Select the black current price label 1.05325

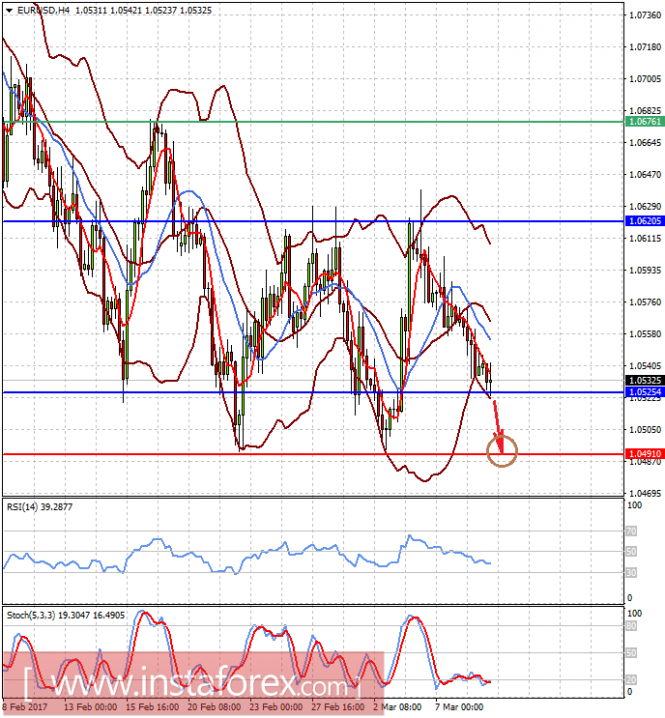(644, 381)
